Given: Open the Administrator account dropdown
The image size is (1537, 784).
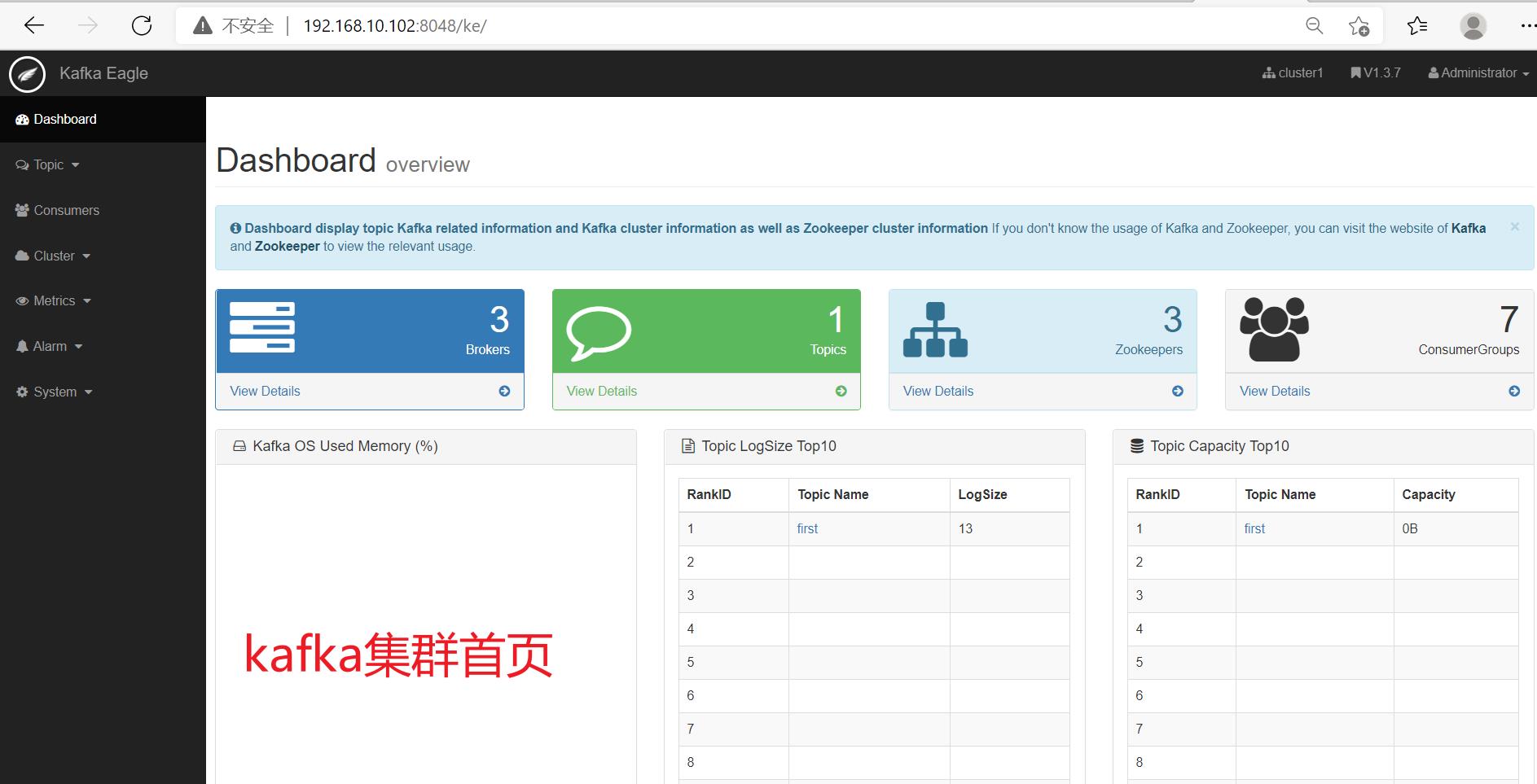Looking at the screenshot, I should point(1478,73).
